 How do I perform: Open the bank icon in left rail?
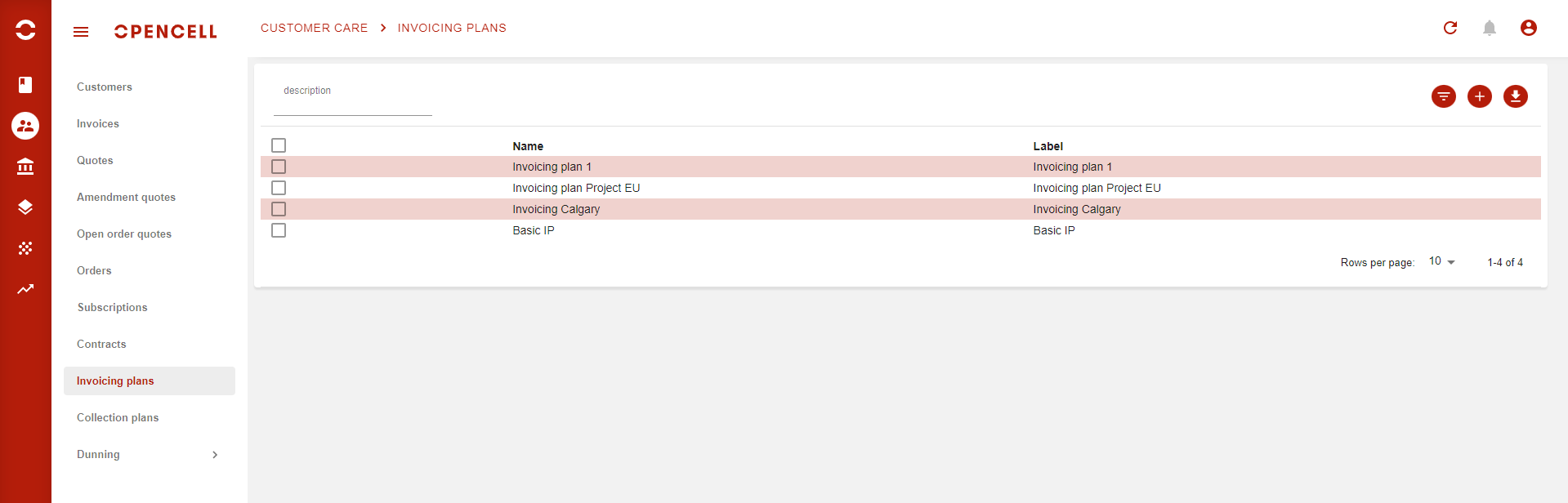(25, 167)
